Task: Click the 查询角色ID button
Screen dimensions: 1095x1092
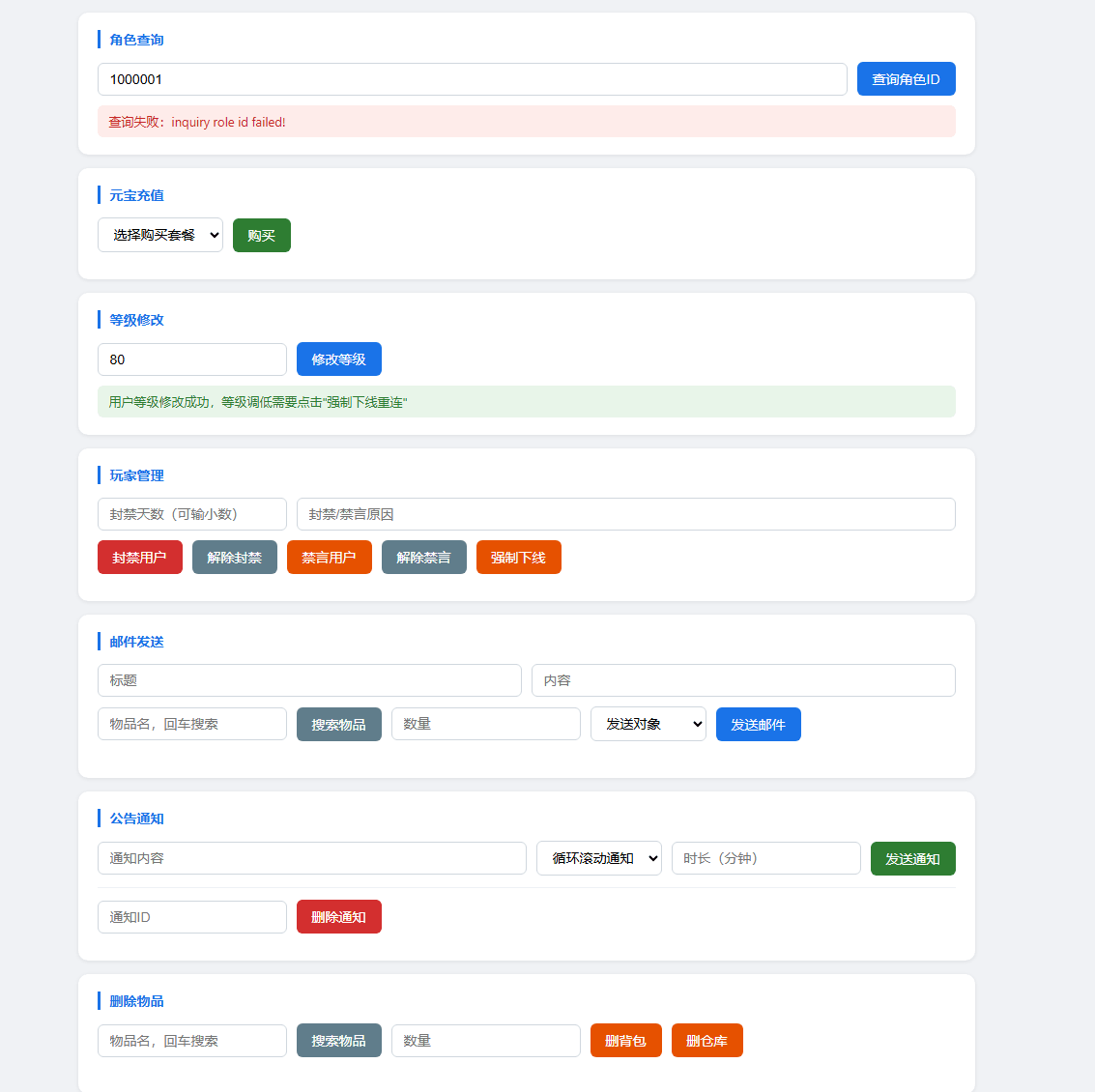Action: pos(906,79)
